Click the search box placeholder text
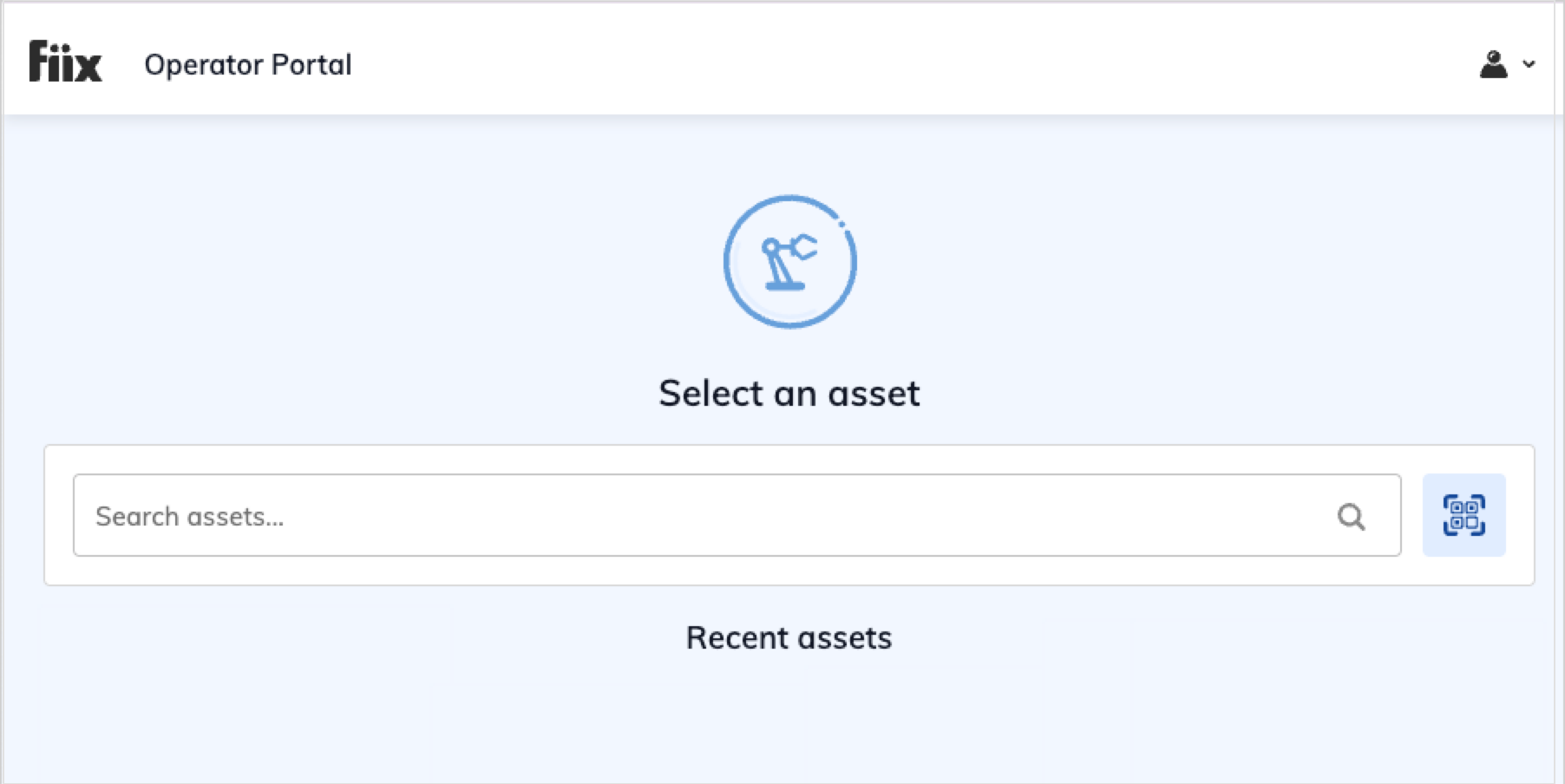Screen dimensions: 1565x784 pyautogui.click(x=192, y=515)
